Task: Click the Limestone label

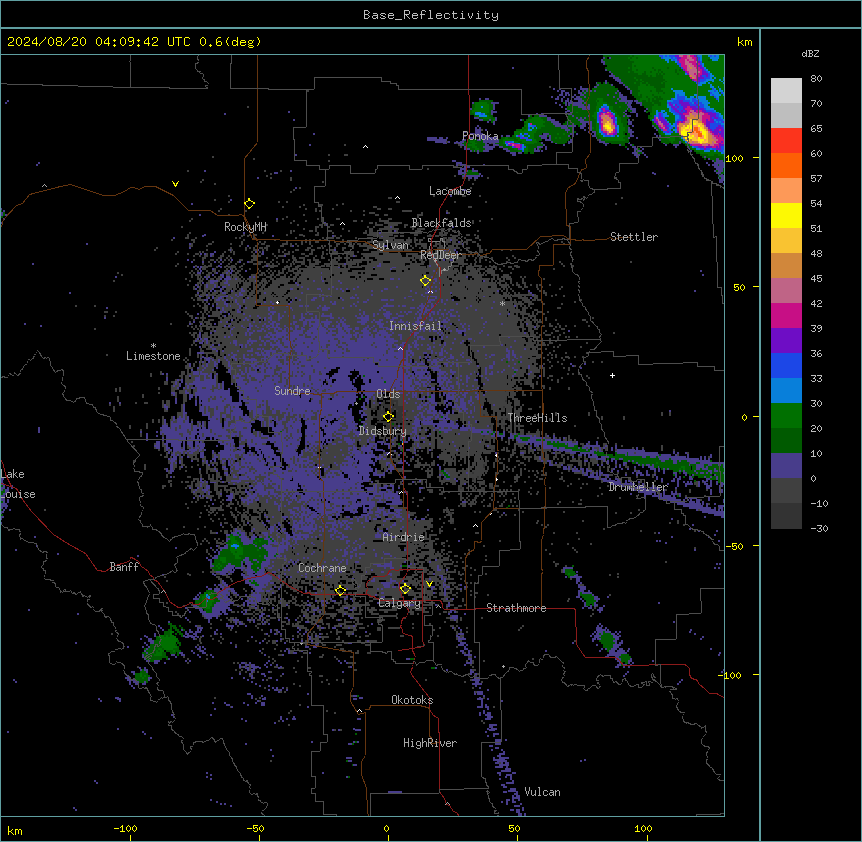Action: coord(153,356)
